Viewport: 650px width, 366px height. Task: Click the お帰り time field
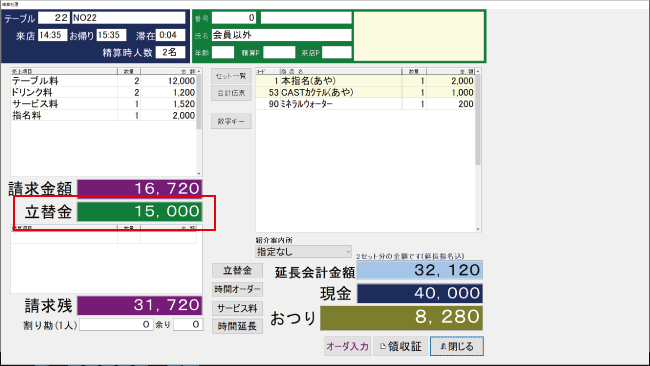coord(111,35)
